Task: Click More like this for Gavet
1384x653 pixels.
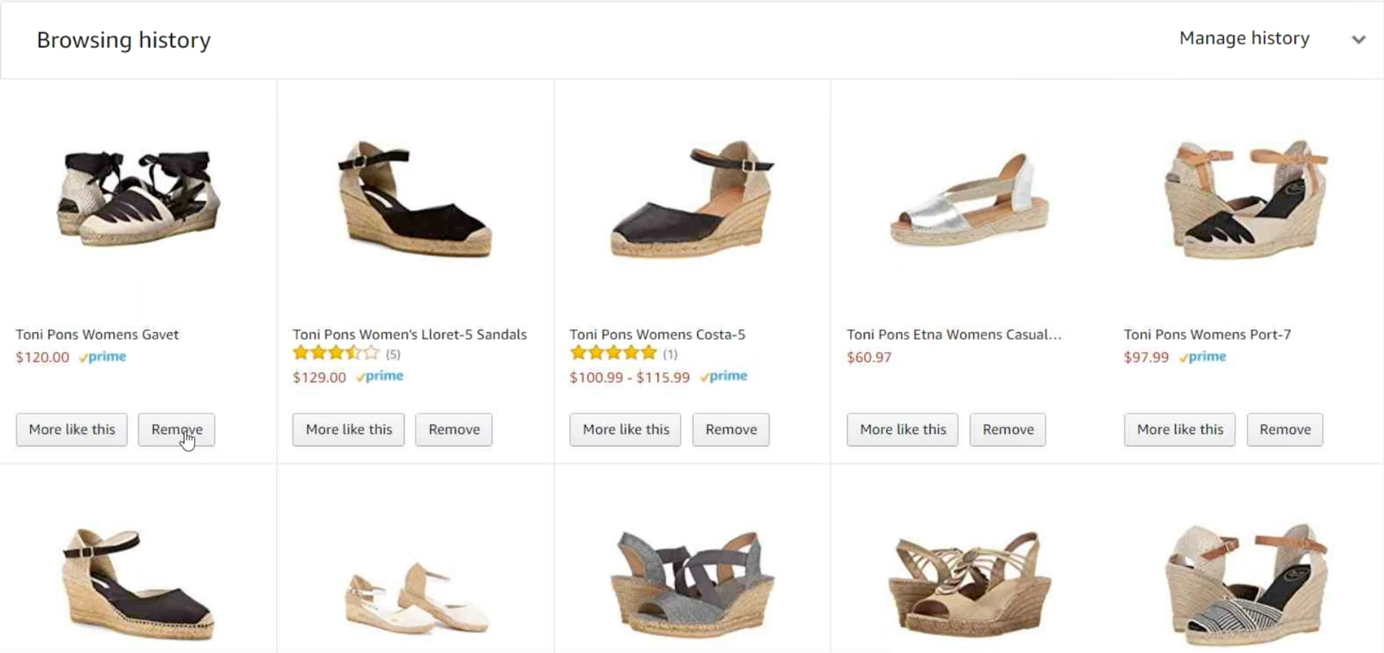Action: (72, 430)
